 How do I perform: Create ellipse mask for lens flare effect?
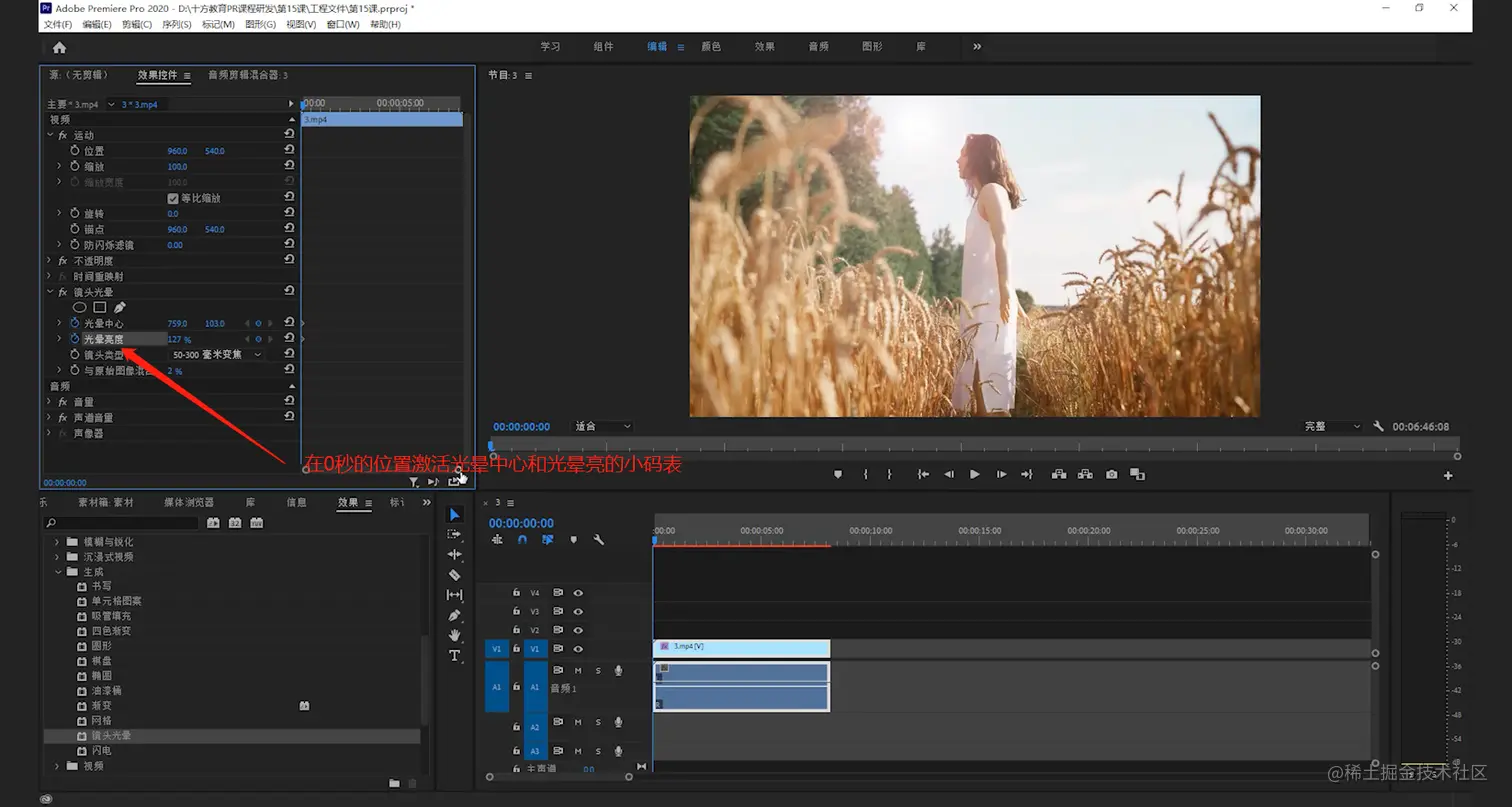[x=80, y=308]
